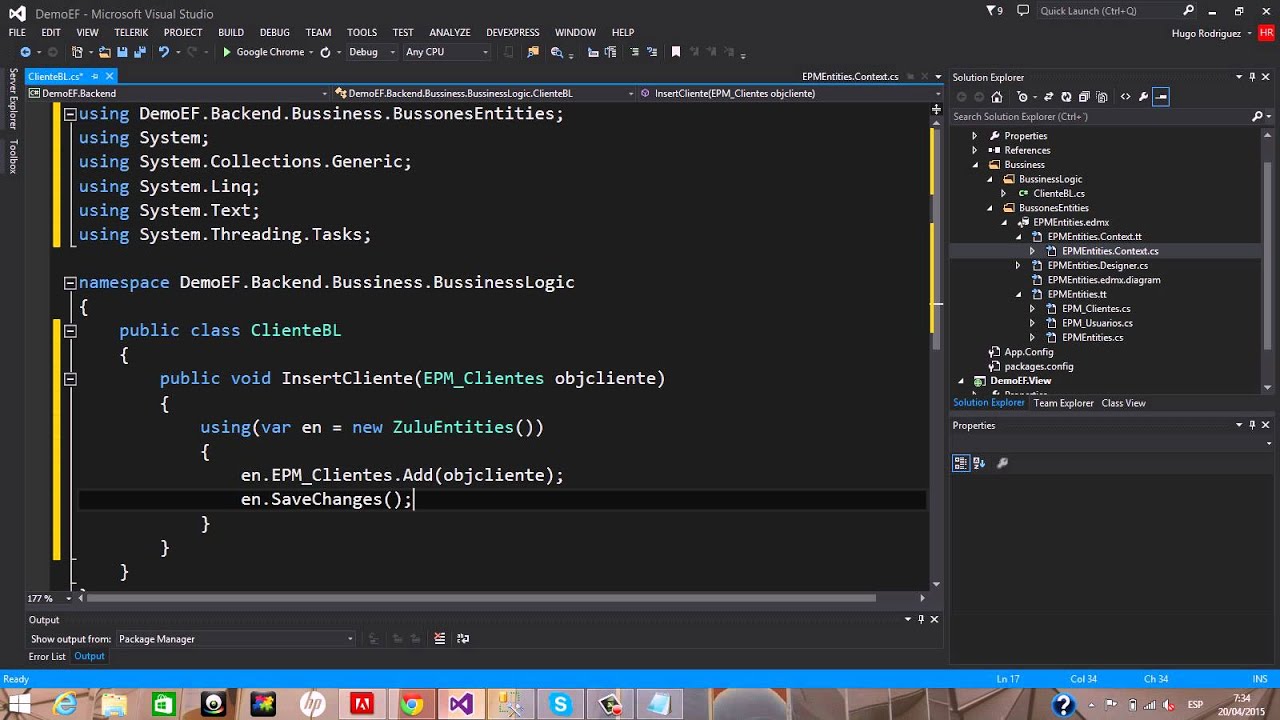Start debugging with the green play arrow
Image resolution: width=1280 pixels, height=720 pixels.
click(x=227, y=52)
